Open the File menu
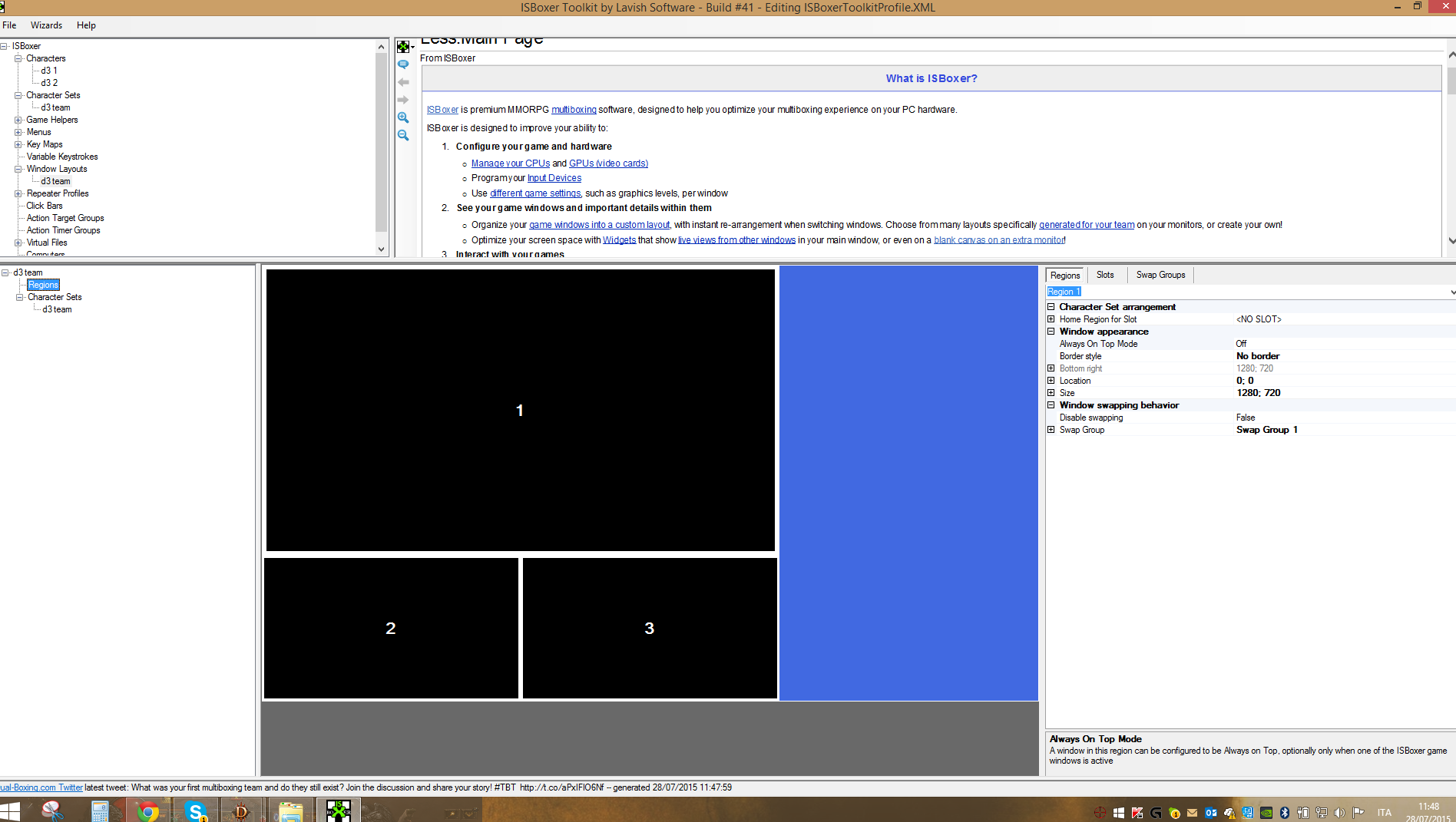 tap(9, 25)
